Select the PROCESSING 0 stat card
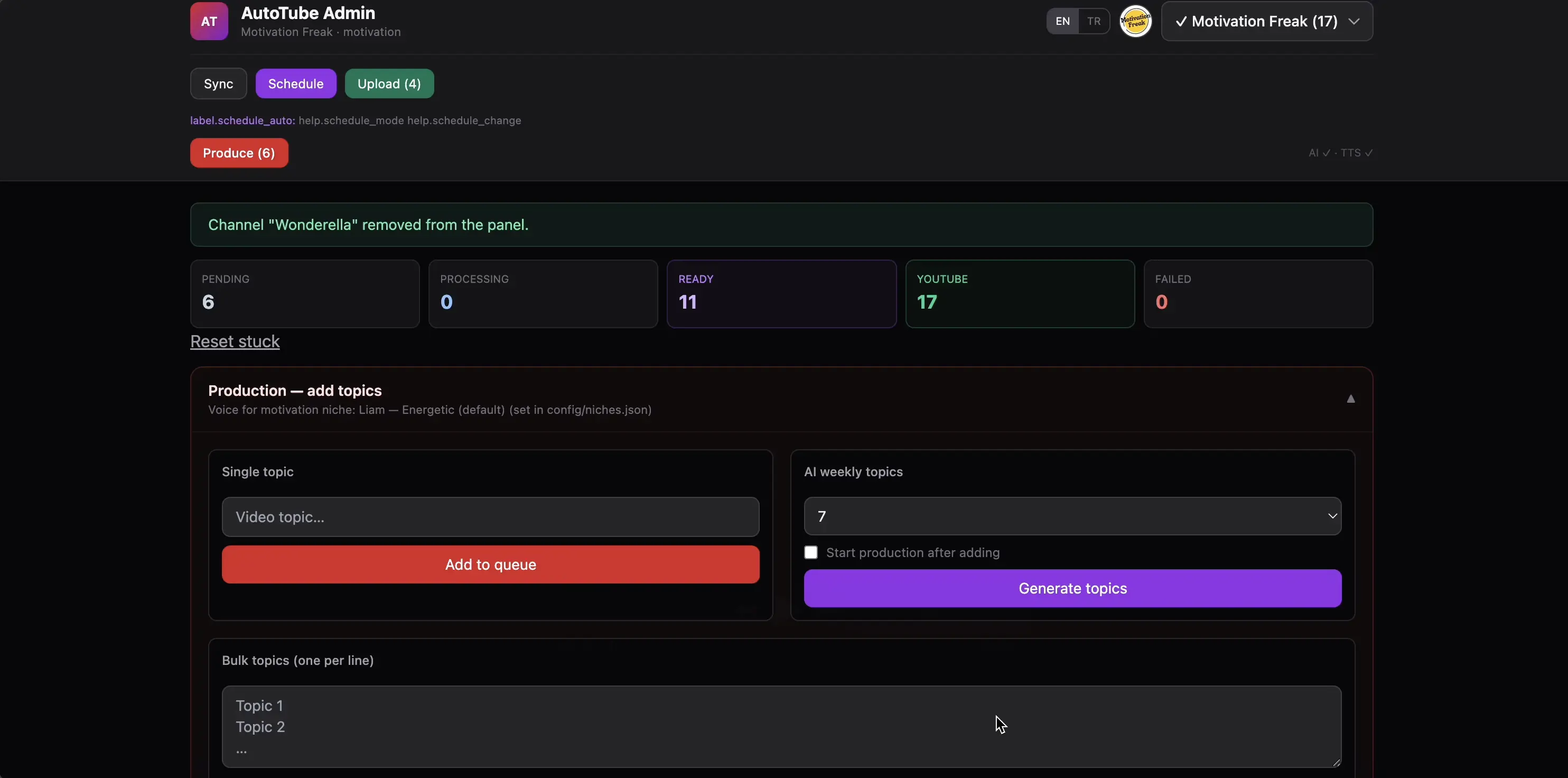This screenshot has width=1568, height=778. (543, 294)
